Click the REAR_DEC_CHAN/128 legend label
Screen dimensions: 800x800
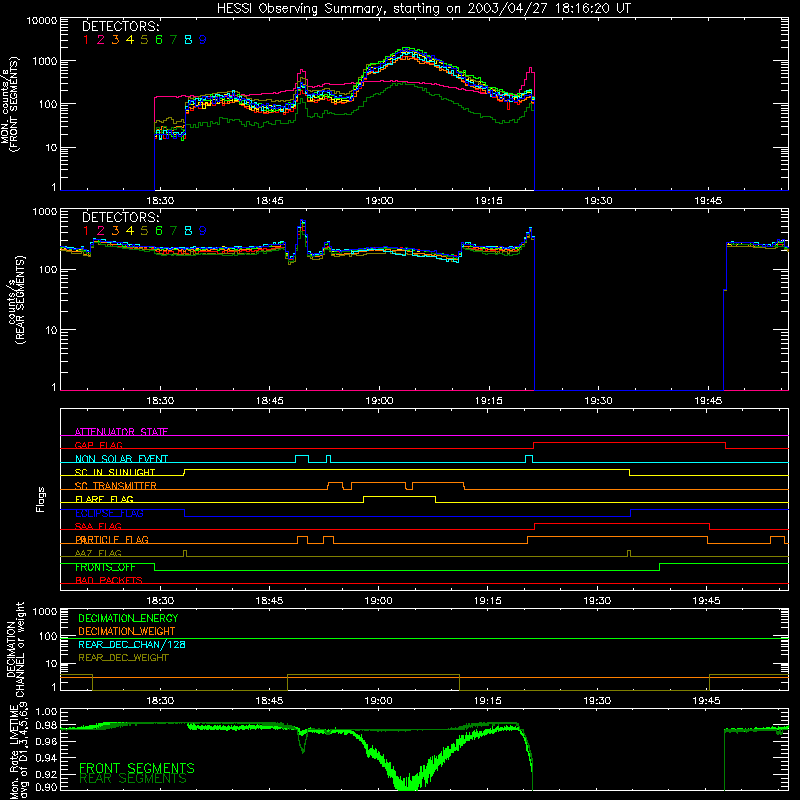pos(132,645)
